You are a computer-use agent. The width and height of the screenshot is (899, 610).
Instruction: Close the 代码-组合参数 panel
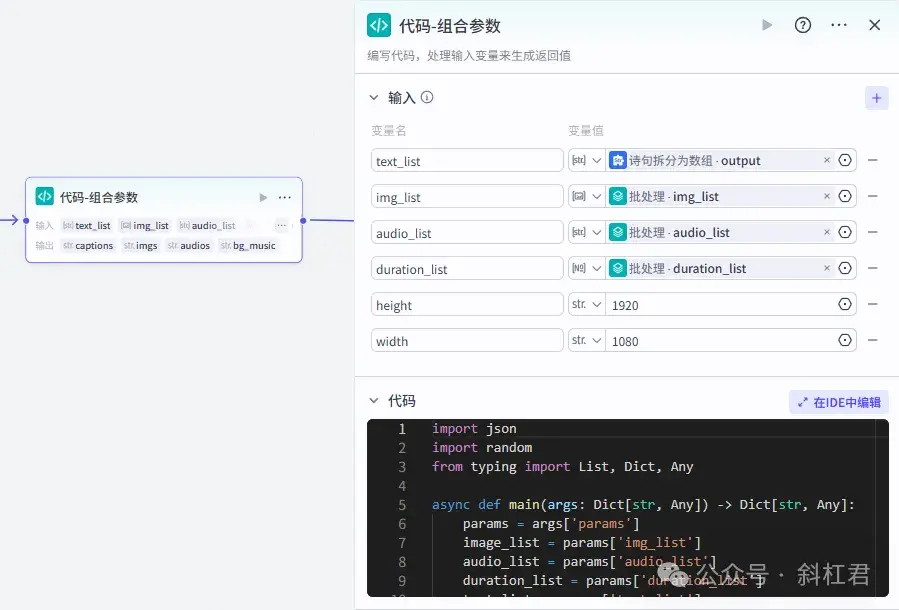coord(874,25)
